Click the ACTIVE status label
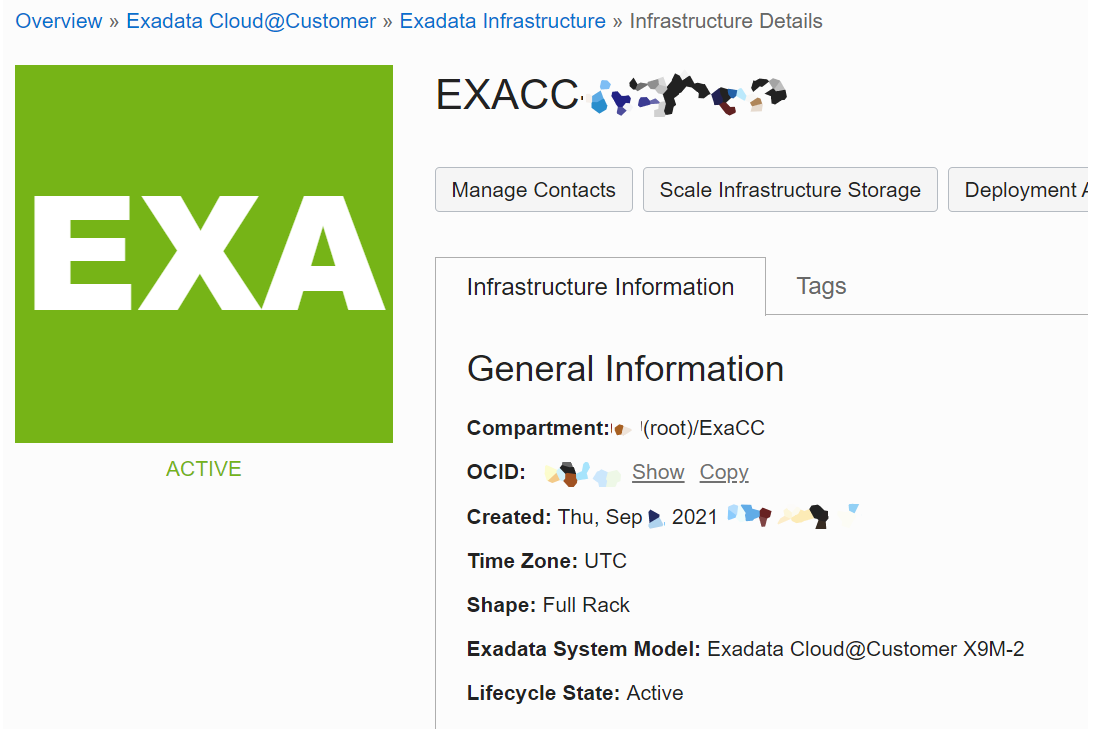 pyautogui.click(x=204, y=469)
